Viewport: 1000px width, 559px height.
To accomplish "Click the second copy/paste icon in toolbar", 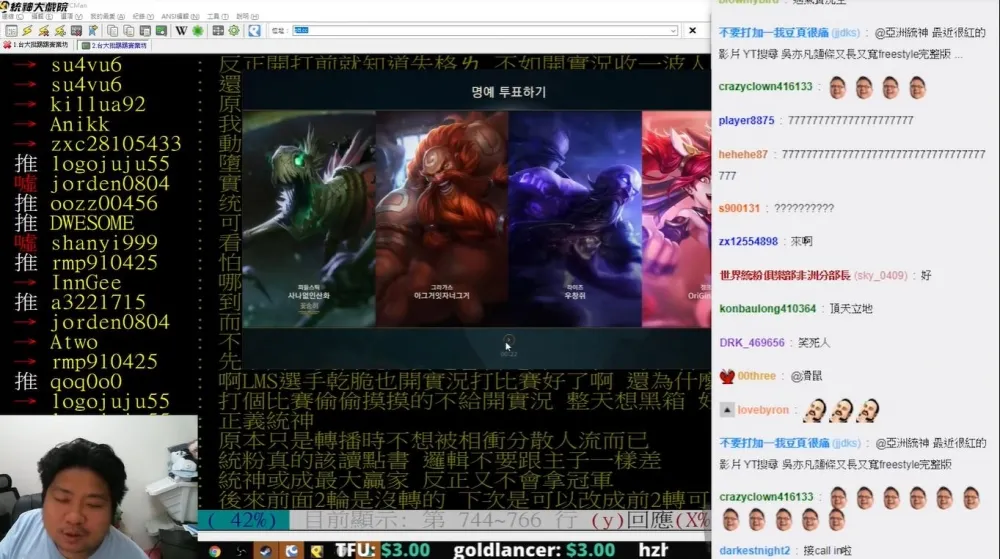I will pos(128,31).
